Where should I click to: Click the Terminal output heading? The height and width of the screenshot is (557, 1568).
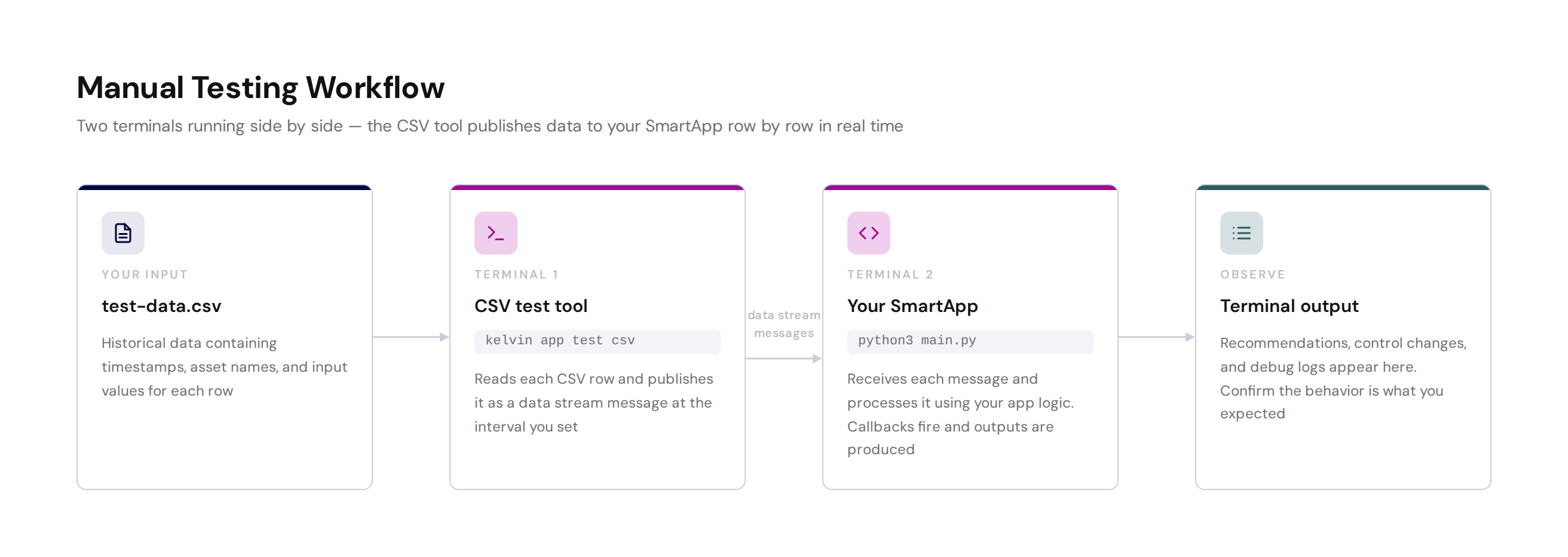(1289, 306)
